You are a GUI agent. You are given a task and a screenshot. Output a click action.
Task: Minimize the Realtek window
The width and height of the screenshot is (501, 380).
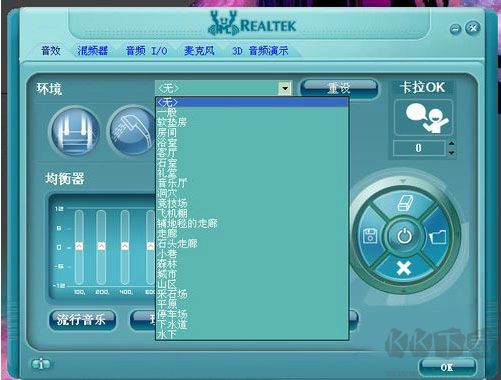pyautogui.click(x=455, y=29)
